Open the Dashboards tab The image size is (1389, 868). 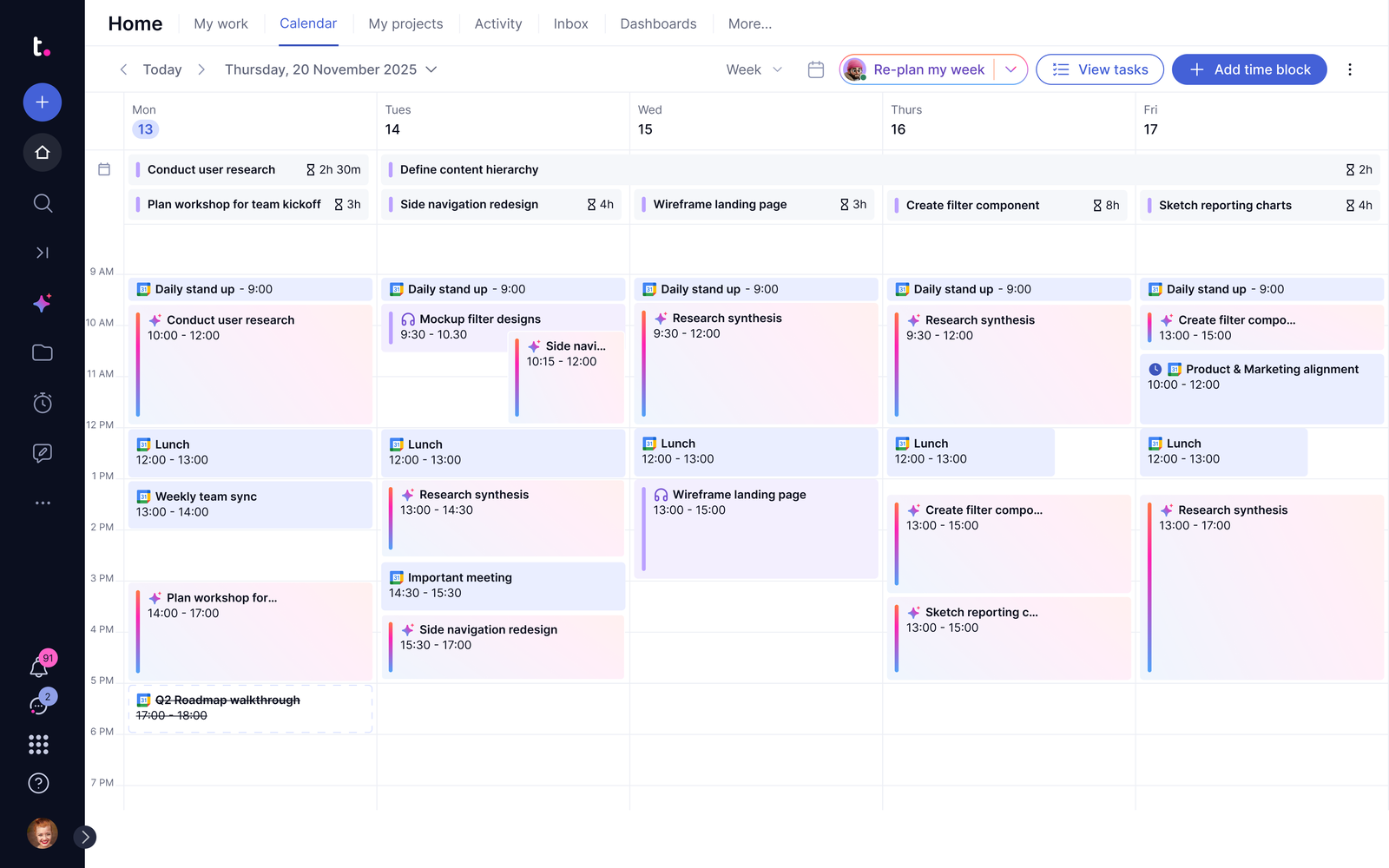click(658, 23)
